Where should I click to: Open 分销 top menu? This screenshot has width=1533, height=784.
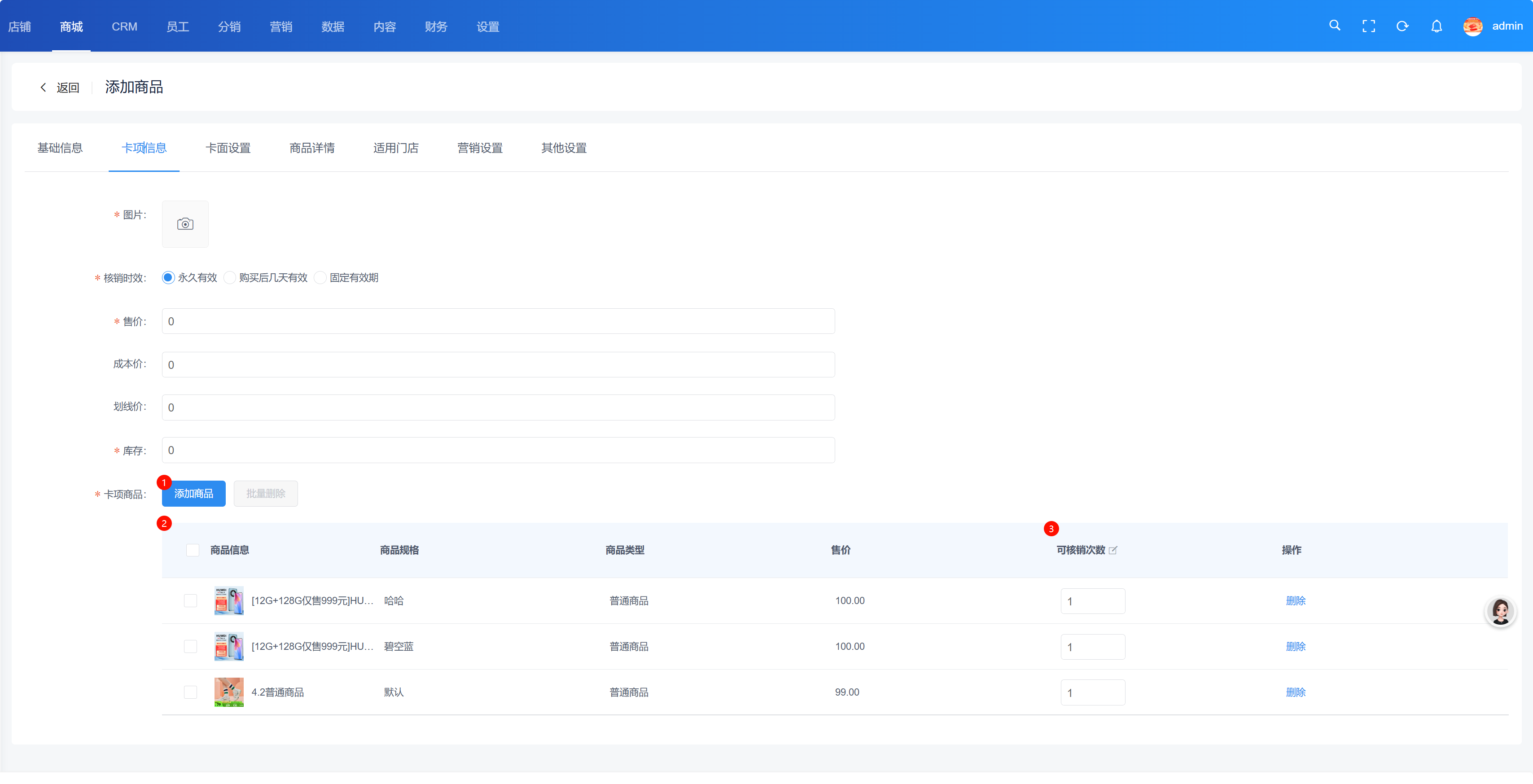229,26
